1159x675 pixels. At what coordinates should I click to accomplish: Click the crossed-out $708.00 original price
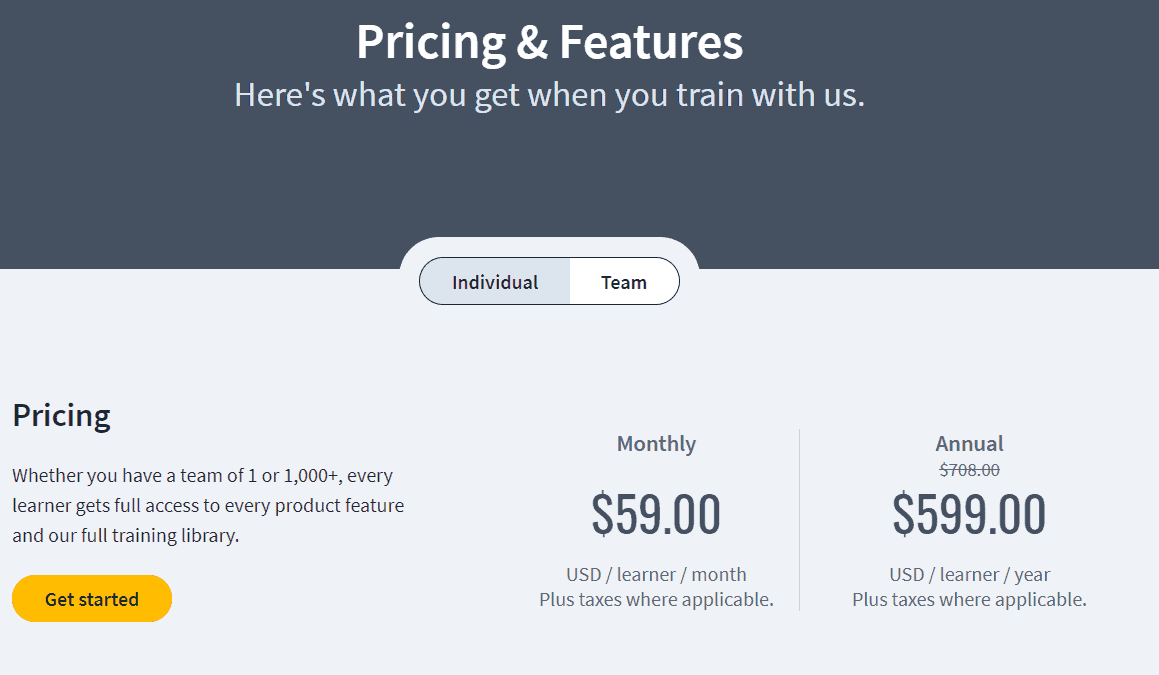(x=967, y=468)
